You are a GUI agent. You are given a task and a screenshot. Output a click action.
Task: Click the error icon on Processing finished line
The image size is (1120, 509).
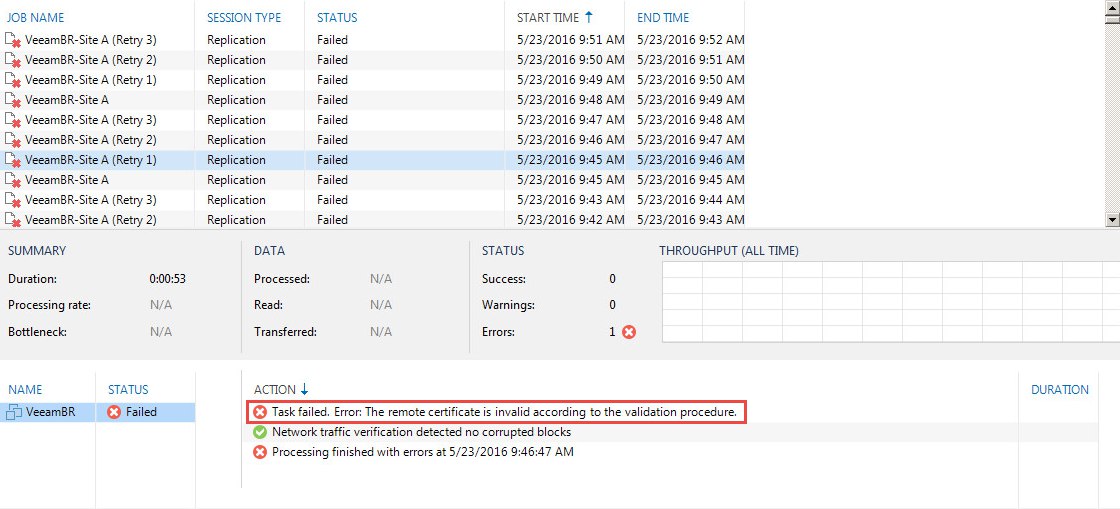(260, 452)
